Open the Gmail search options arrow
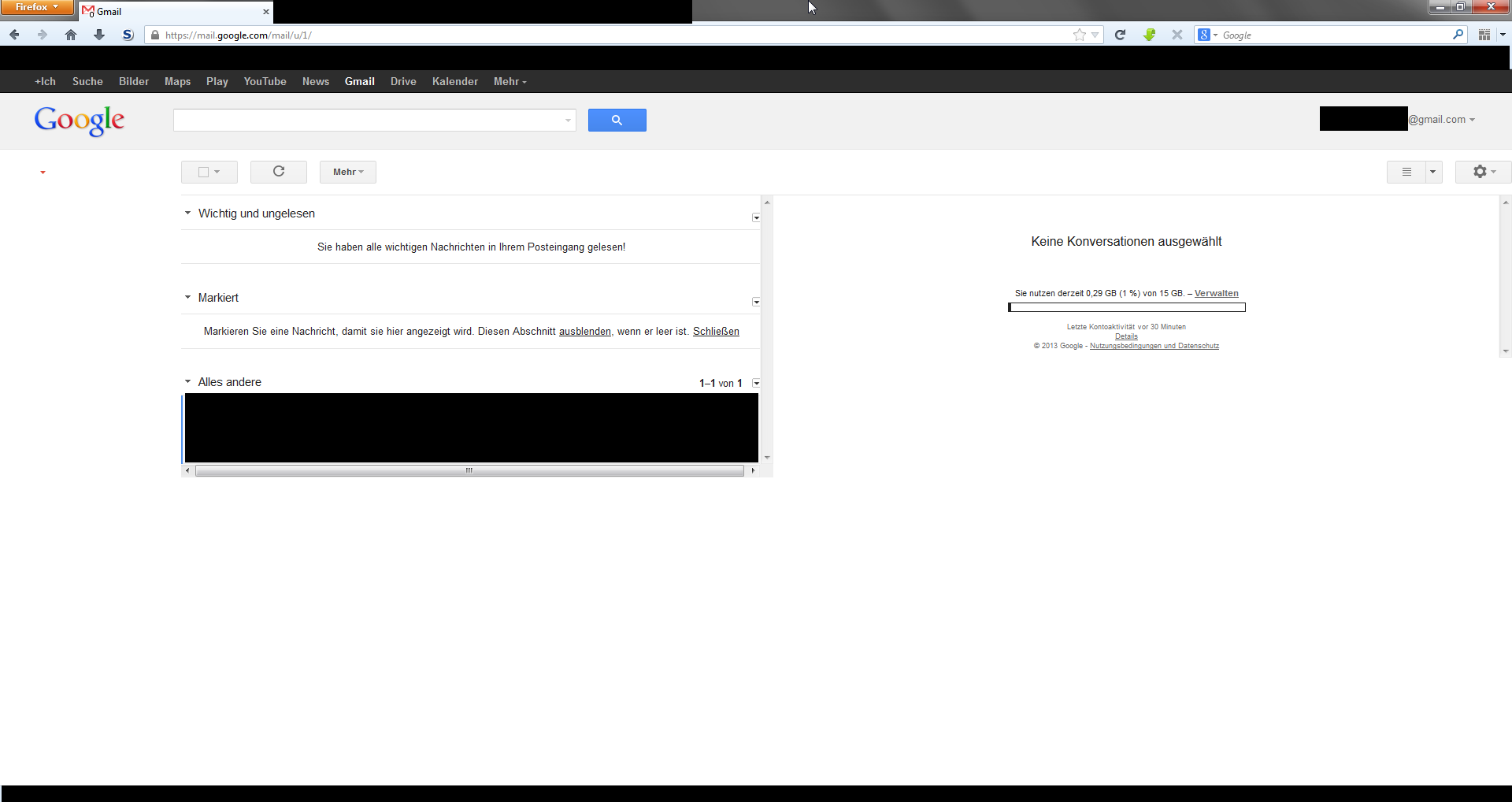The image size is (1512, 802). 568,121
